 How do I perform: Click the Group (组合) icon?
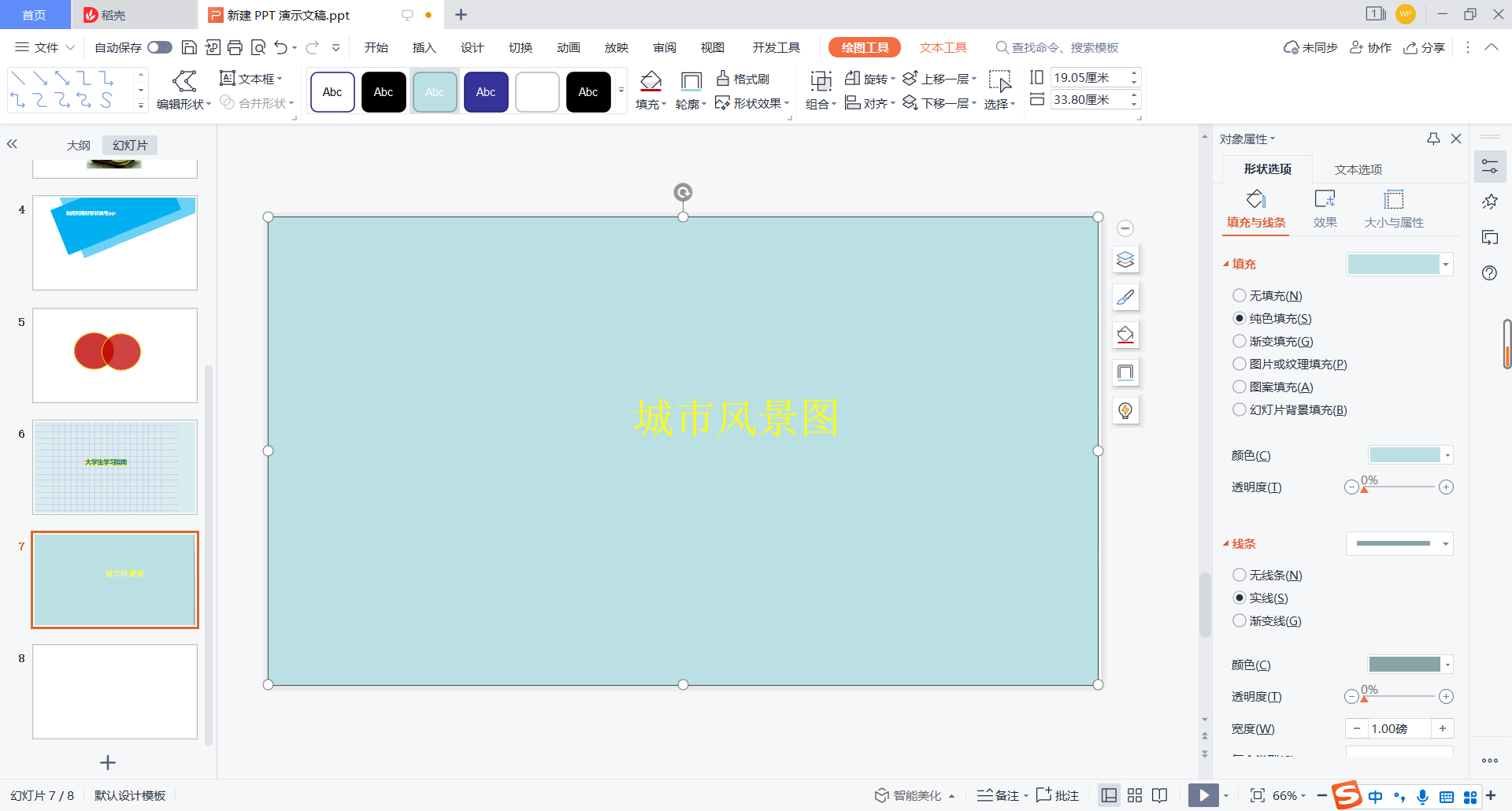pos(821,81)
